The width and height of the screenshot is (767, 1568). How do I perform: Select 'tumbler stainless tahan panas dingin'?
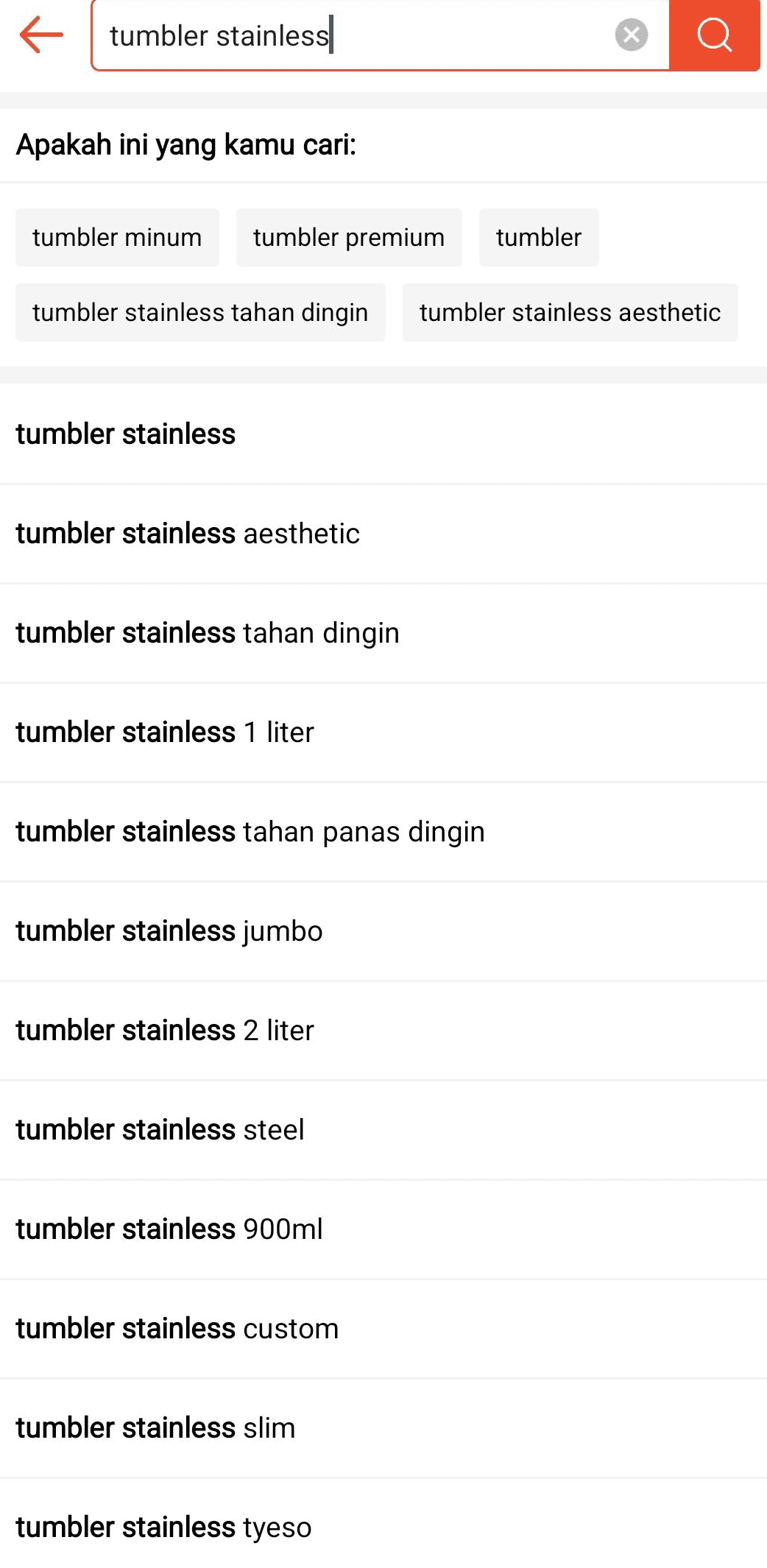pyautogui.click(x=250, y=831)
